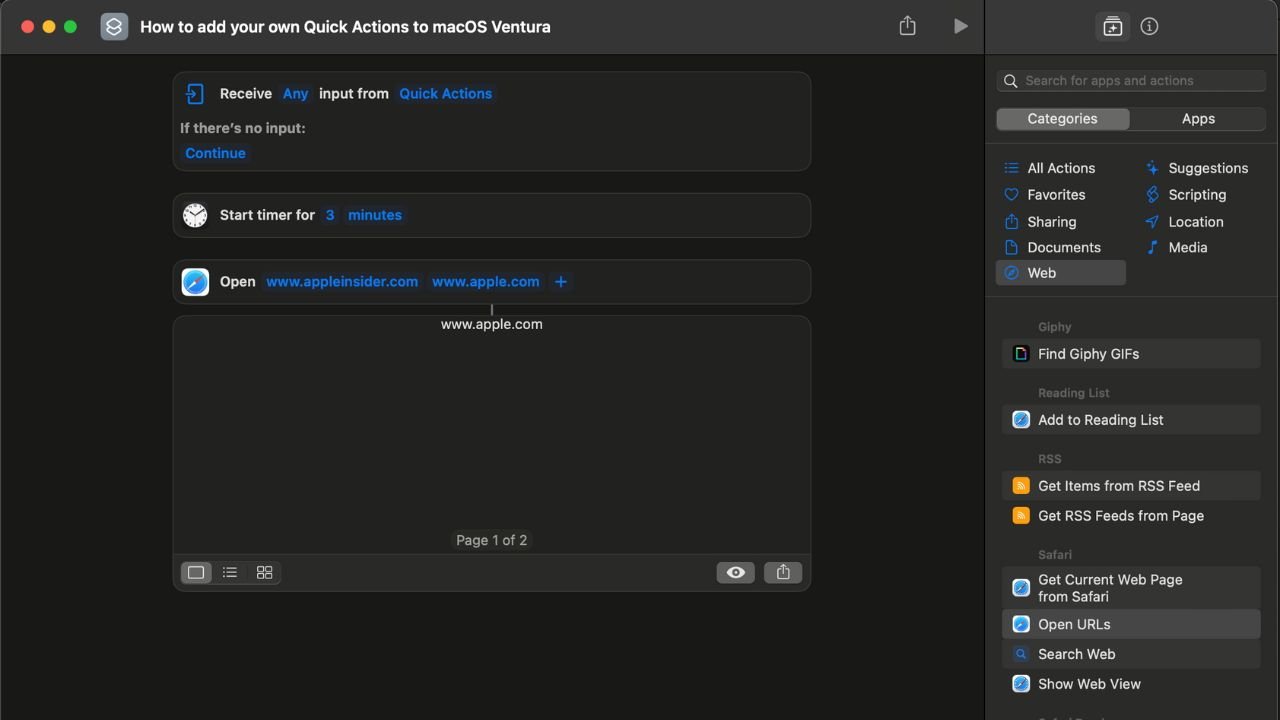Switch preview to list view
The image size is (1280, 720).
(230, 572)
